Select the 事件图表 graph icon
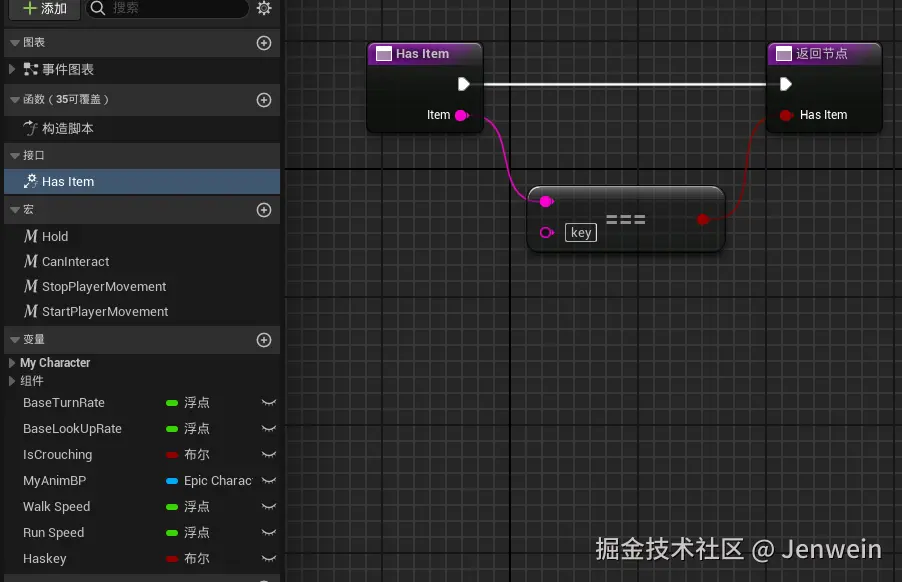The width and height of the screenshot is (902, 582). pos(30,70)
